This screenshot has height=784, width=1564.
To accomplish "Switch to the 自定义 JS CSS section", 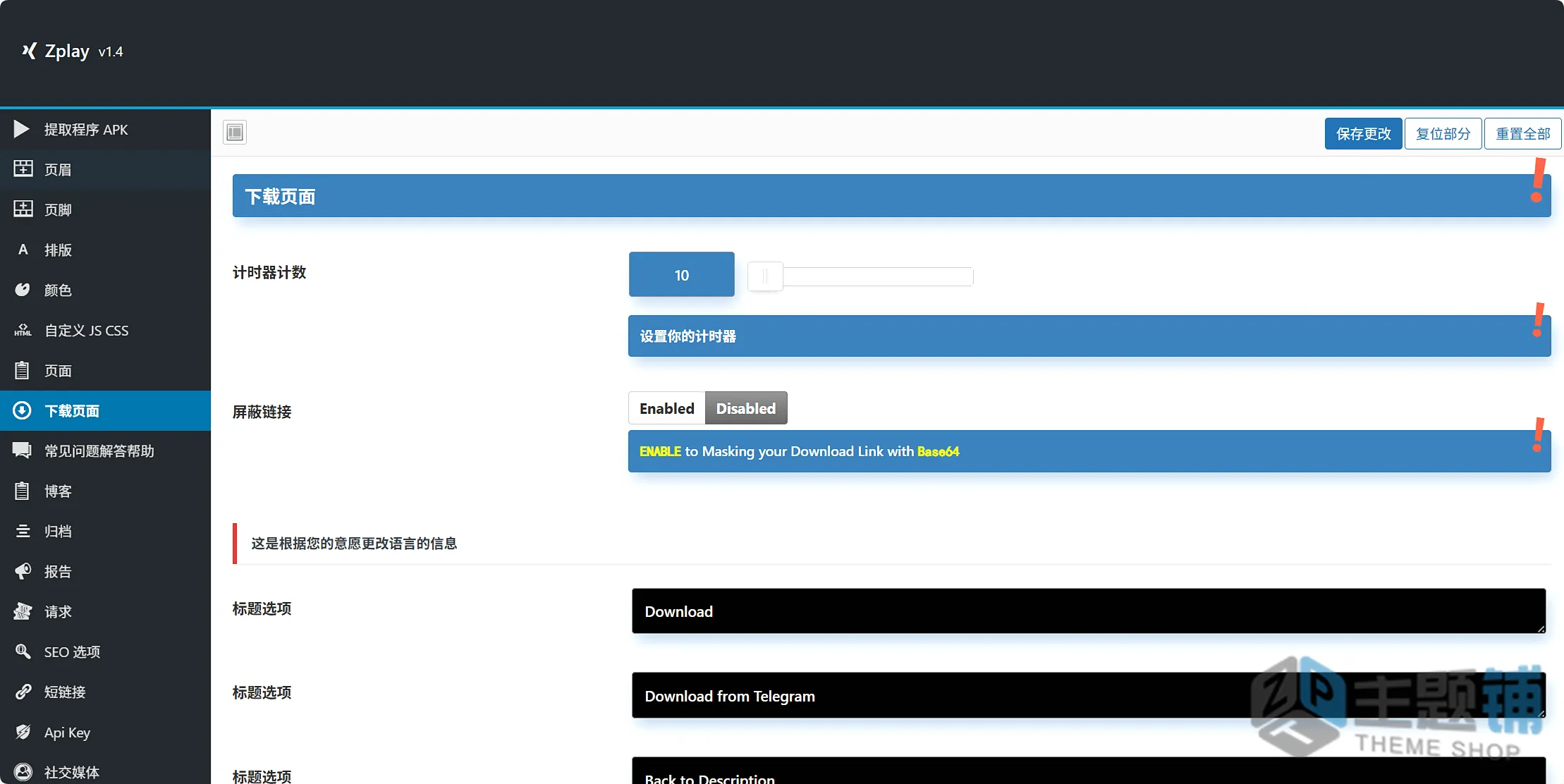I will (106, 330).
